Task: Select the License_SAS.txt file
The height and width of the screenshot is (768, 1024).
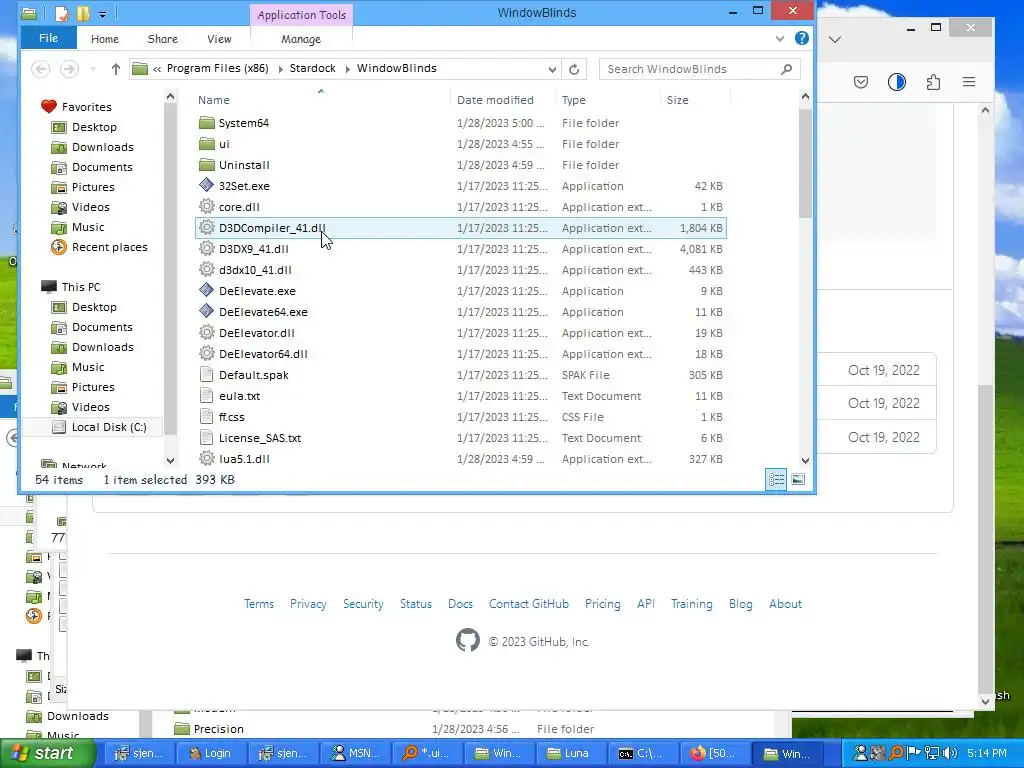Action: [260, 438]
